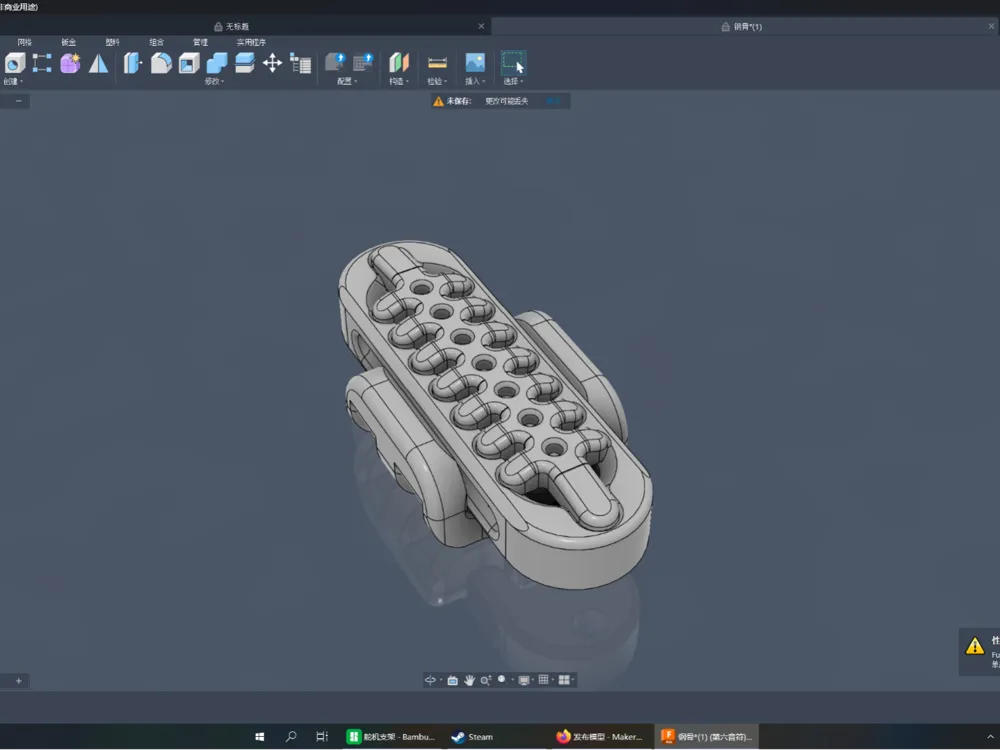
Task: Activate the Select tool on the ribbon
Action: [x=511, y=63]
